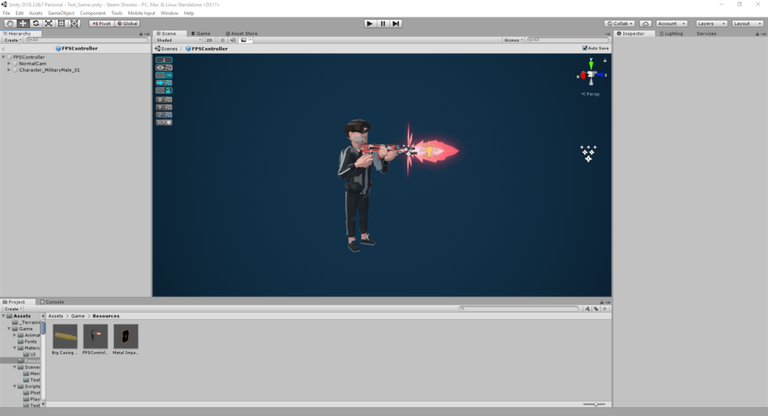Switch to the Lighting tab
The height and width of the screenshot is (416, 768).
pos(671,33)
